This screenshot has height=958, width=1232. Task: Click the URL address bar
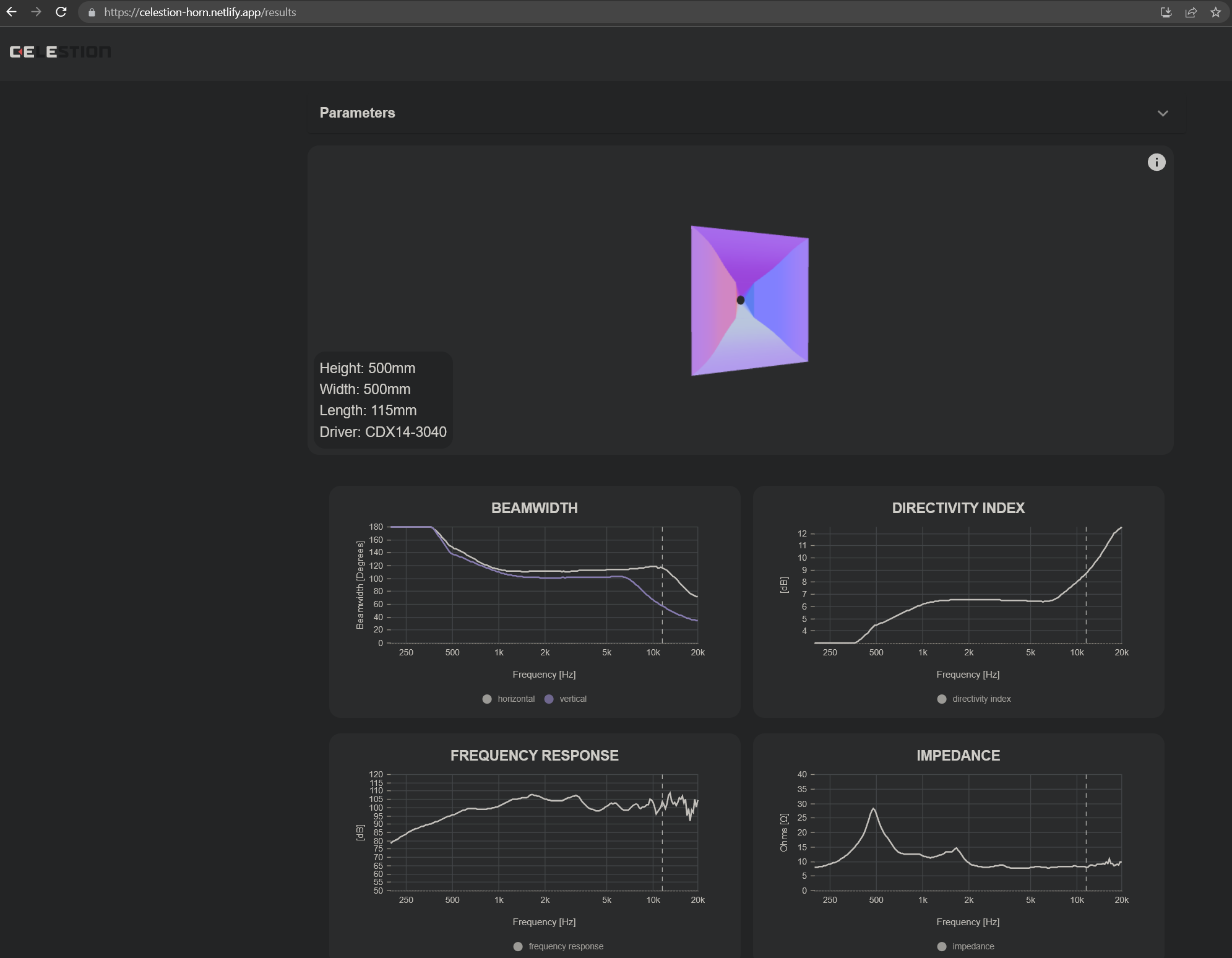click(x=619, y=12)
